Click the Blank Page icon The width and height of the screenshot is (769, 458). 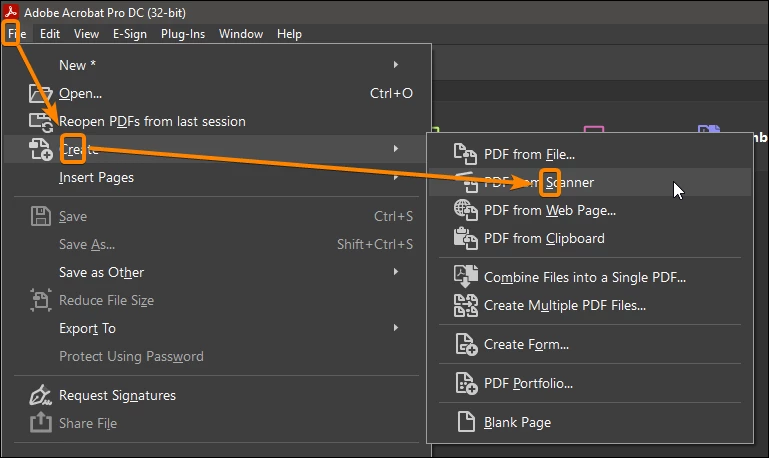point(466,422)
